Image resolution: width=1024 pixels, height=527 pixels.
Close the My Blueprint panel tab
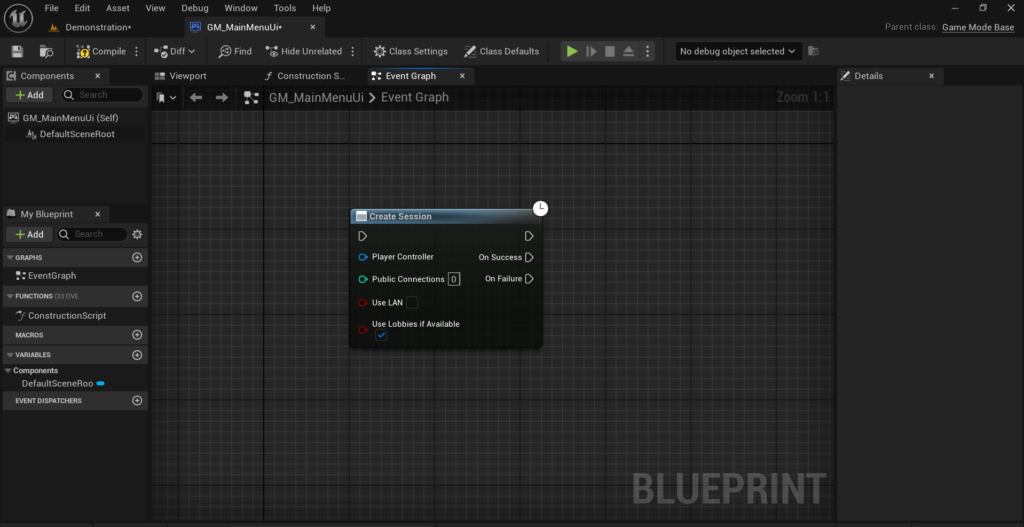tap(97, 214)
